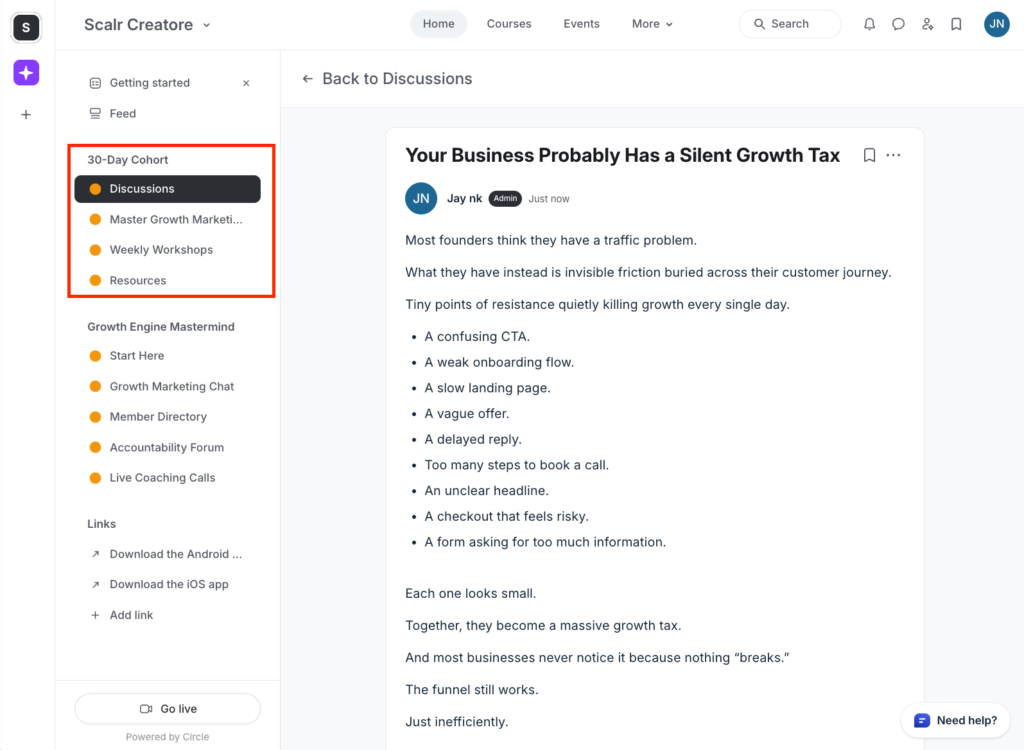Viewport: 1024px width, 750px height.
Task: Click the orange dot beside Start Here
Action: click(x=95, y=356)
